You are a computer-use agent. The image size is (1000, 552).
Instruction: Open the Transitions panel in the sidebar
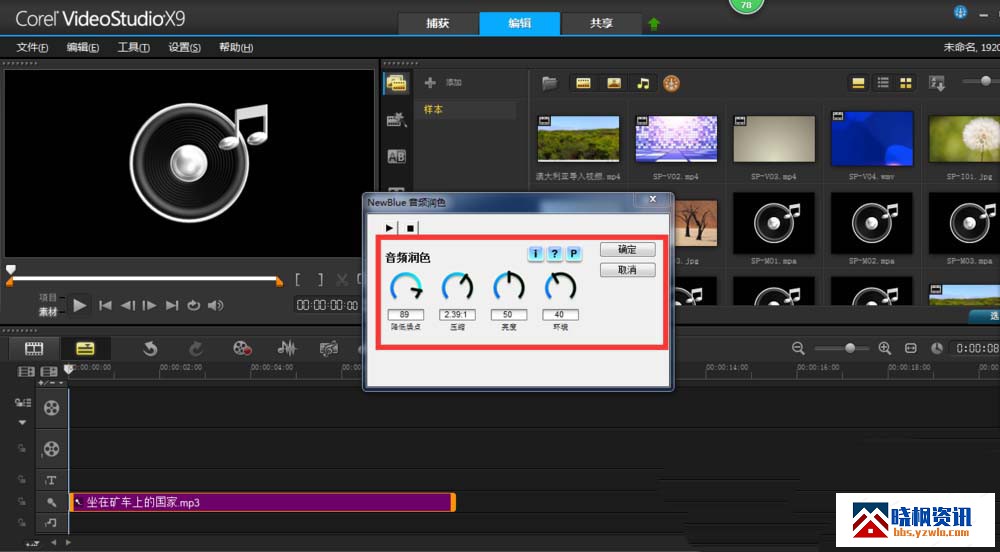click(396, 120)
